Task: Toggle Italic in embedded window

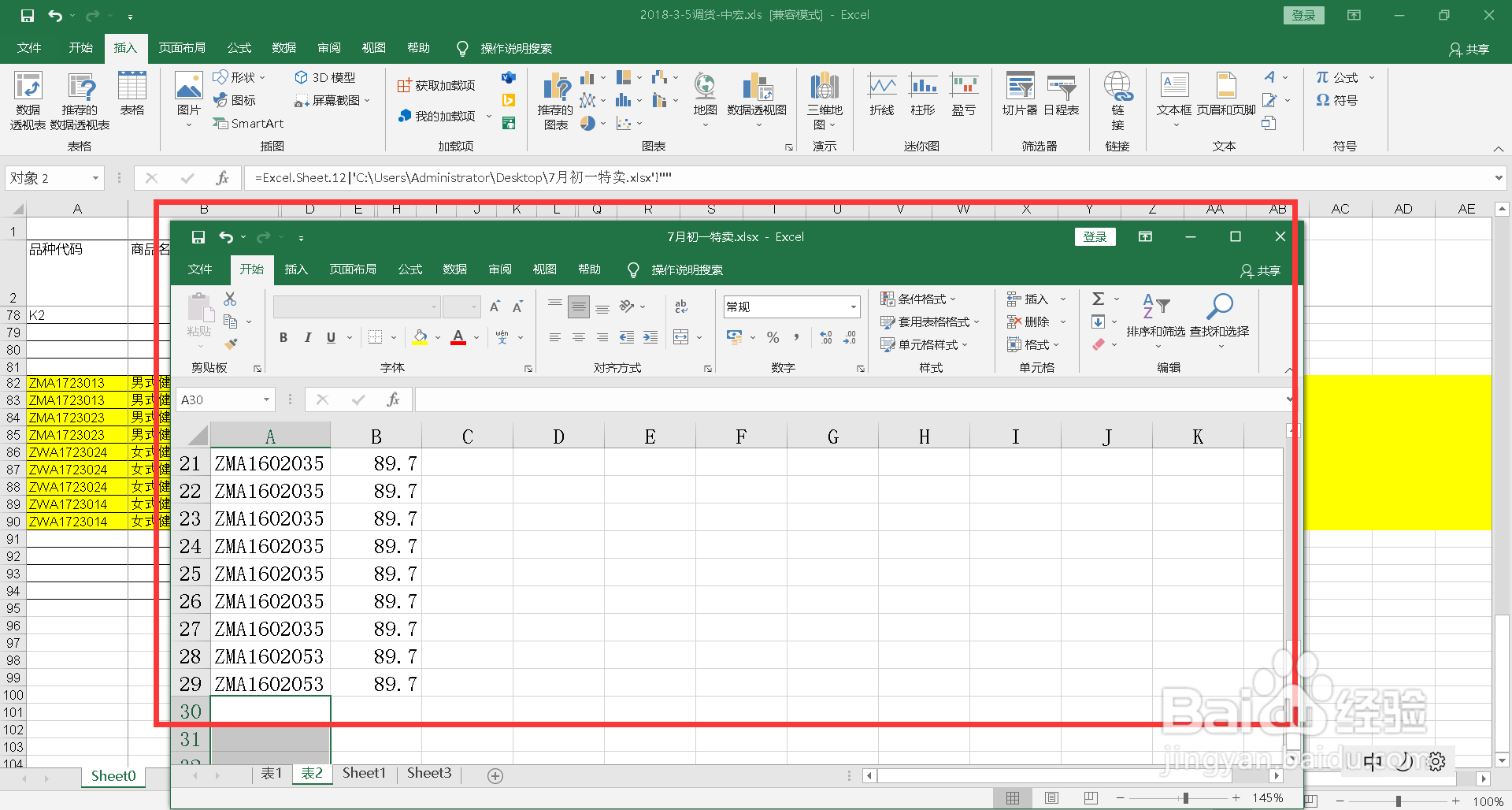Action: pyautogui.click(x=308, y=337)
